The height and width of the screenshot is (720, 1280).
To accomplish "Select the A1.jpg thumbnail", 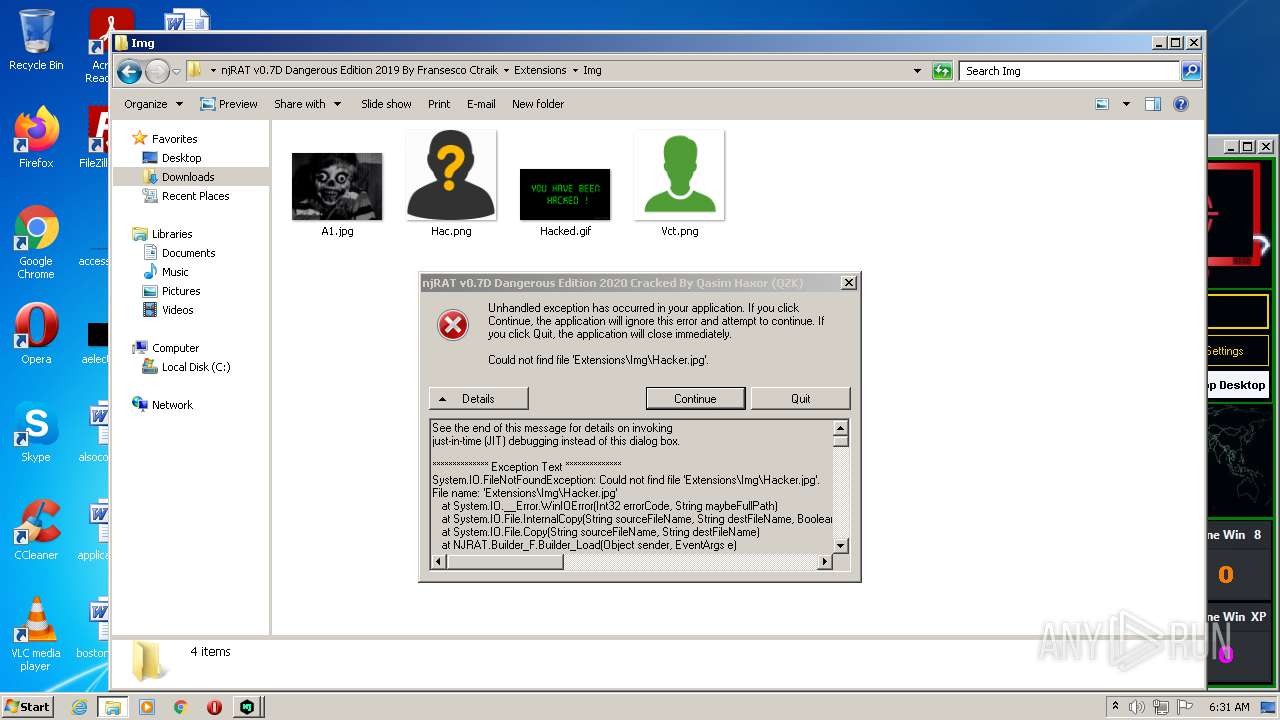I will tap(337, 186).
